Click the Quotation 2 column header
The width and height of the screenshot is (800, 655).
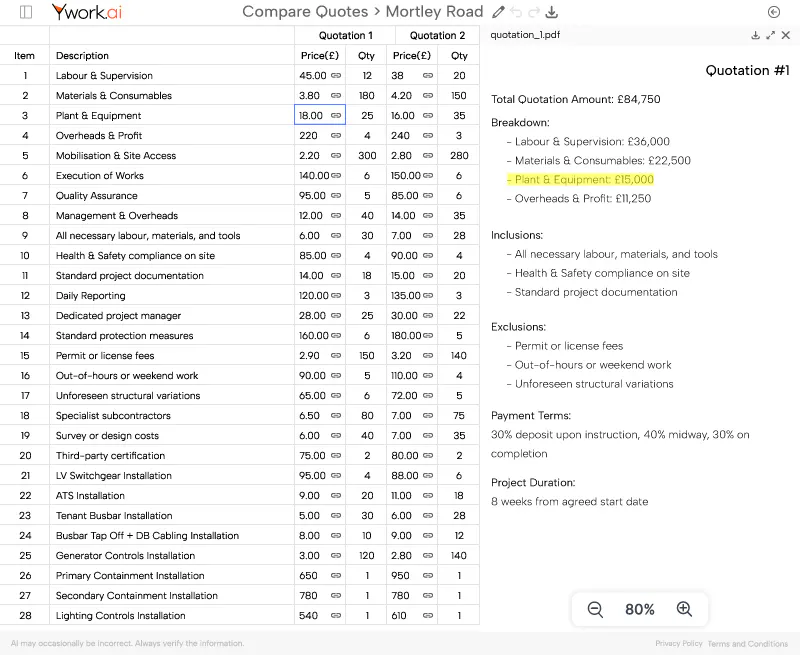pyautogui.click(x=437, y=35)
